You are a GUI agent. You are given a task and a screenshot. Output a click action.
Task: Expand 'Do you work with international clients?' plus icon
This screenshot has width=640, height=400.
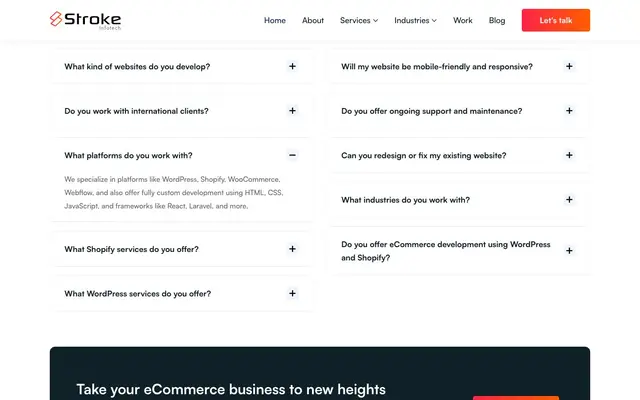292,111
